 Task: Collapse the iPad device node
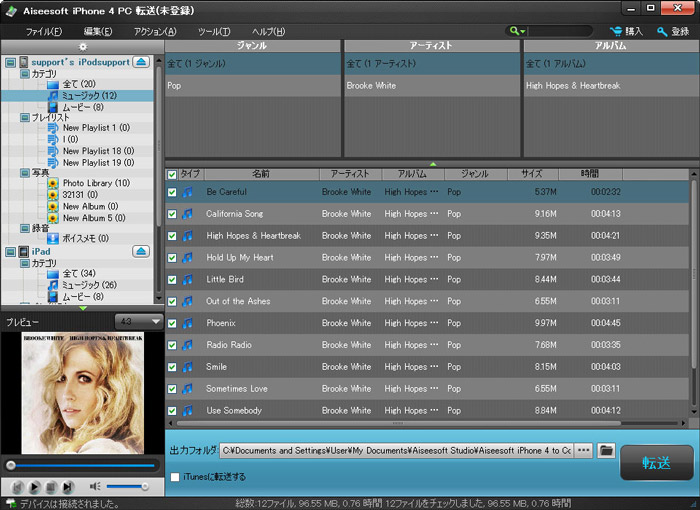pos(10,251)
